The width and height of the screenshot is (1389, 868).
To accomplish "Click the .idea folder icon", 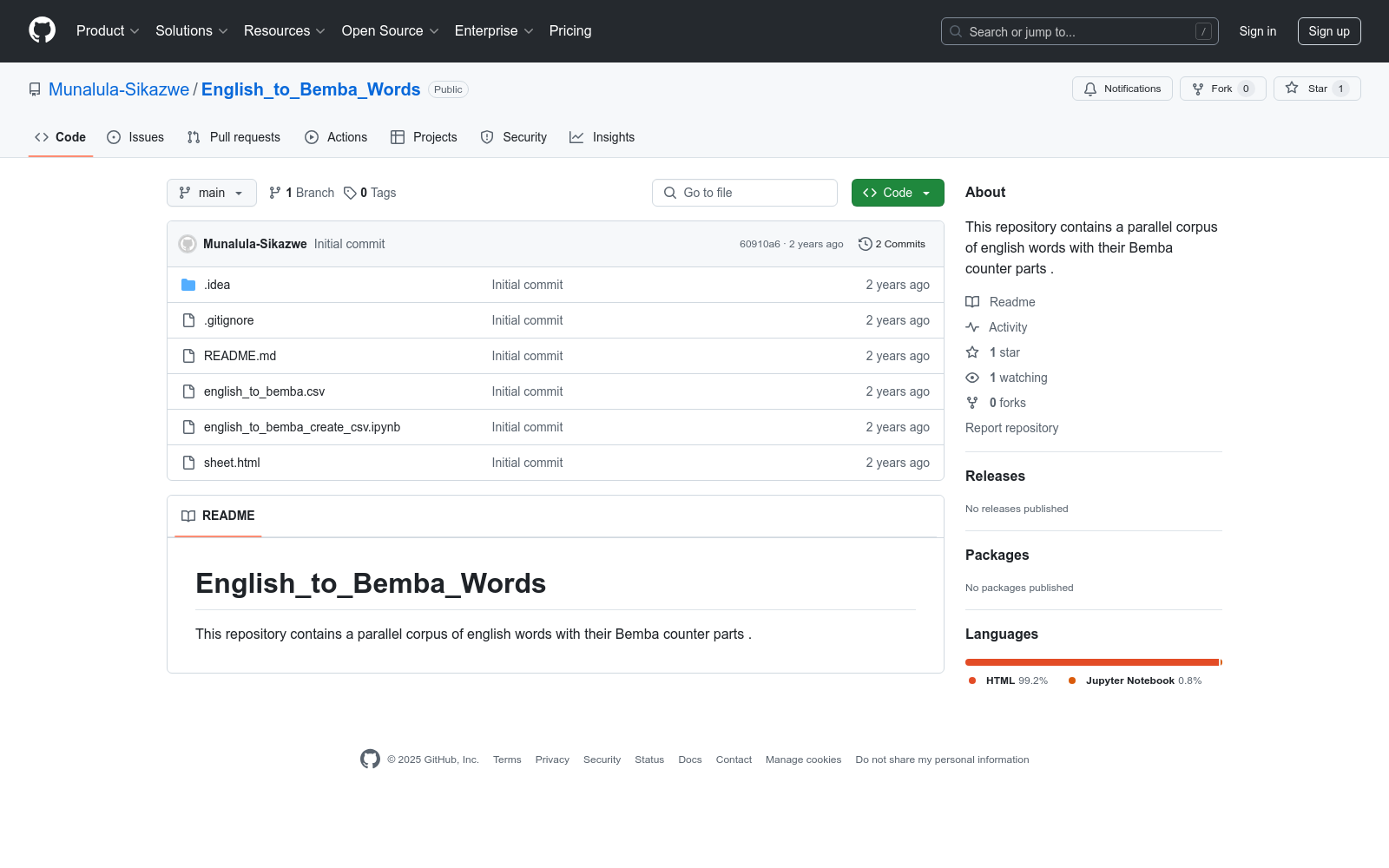I will (188, 285).
